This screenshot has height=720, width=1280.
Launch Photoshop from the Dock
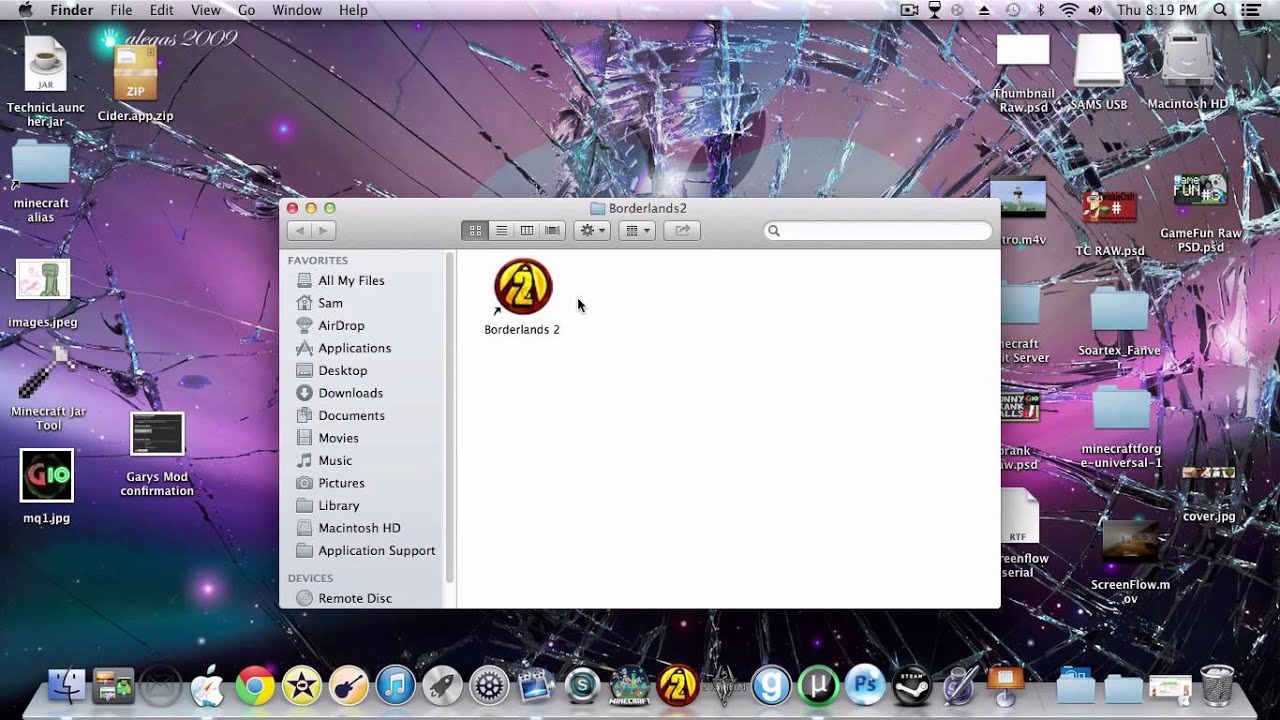pos(865,686)
